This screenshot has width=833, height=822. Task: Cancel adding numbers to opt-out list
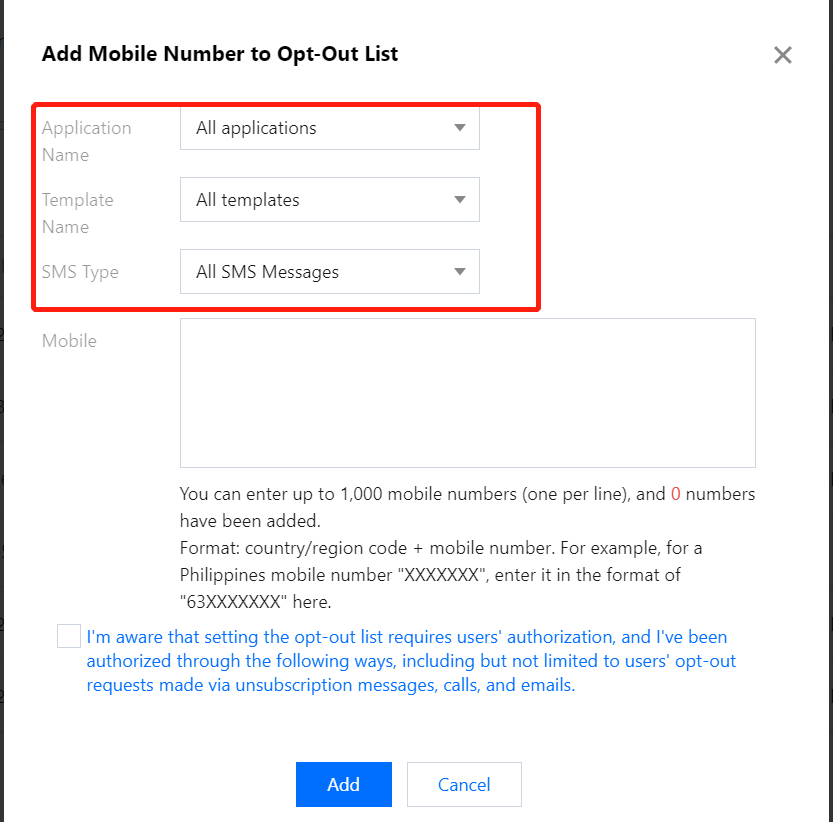464,785
